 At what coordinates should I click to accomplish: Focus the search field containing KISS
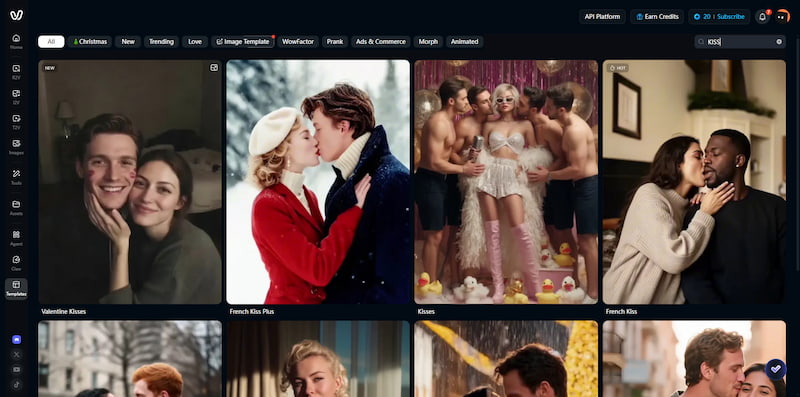pos(740,42)
